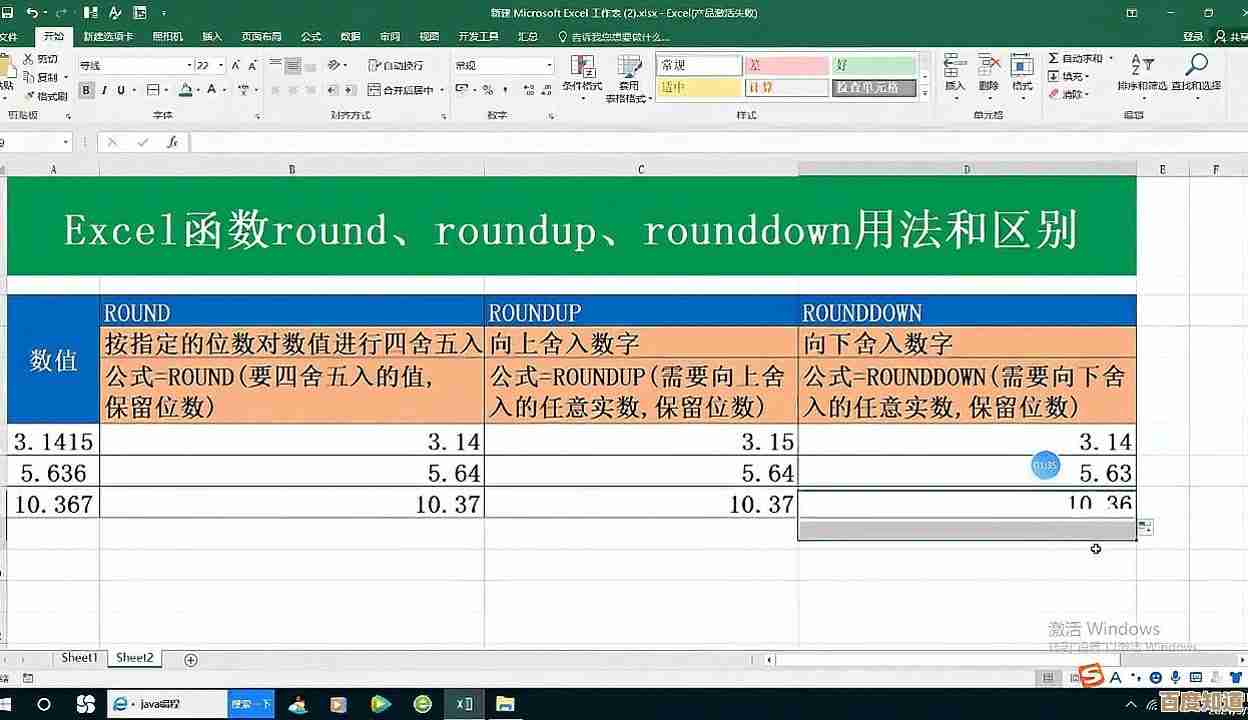Screen dimensions: 1248x720
Task: Toggle italic formatting
Action: (x=105, y=88)
